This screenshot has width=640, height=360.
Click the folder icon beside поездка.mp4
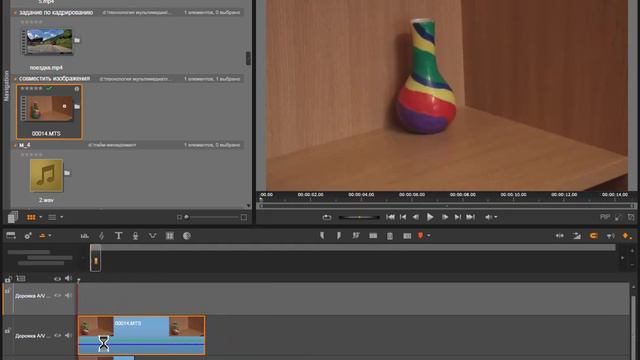coord(77,40)
